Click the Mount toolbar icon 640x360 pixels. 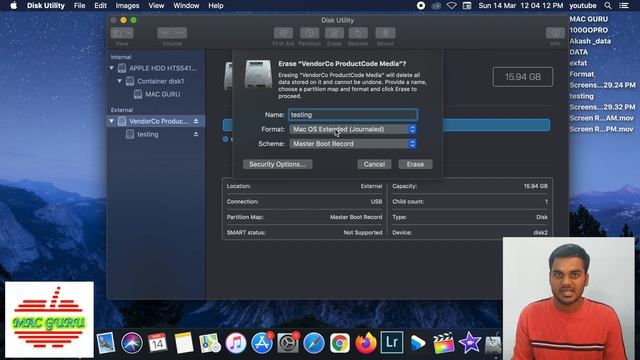[x=385, y=33]
